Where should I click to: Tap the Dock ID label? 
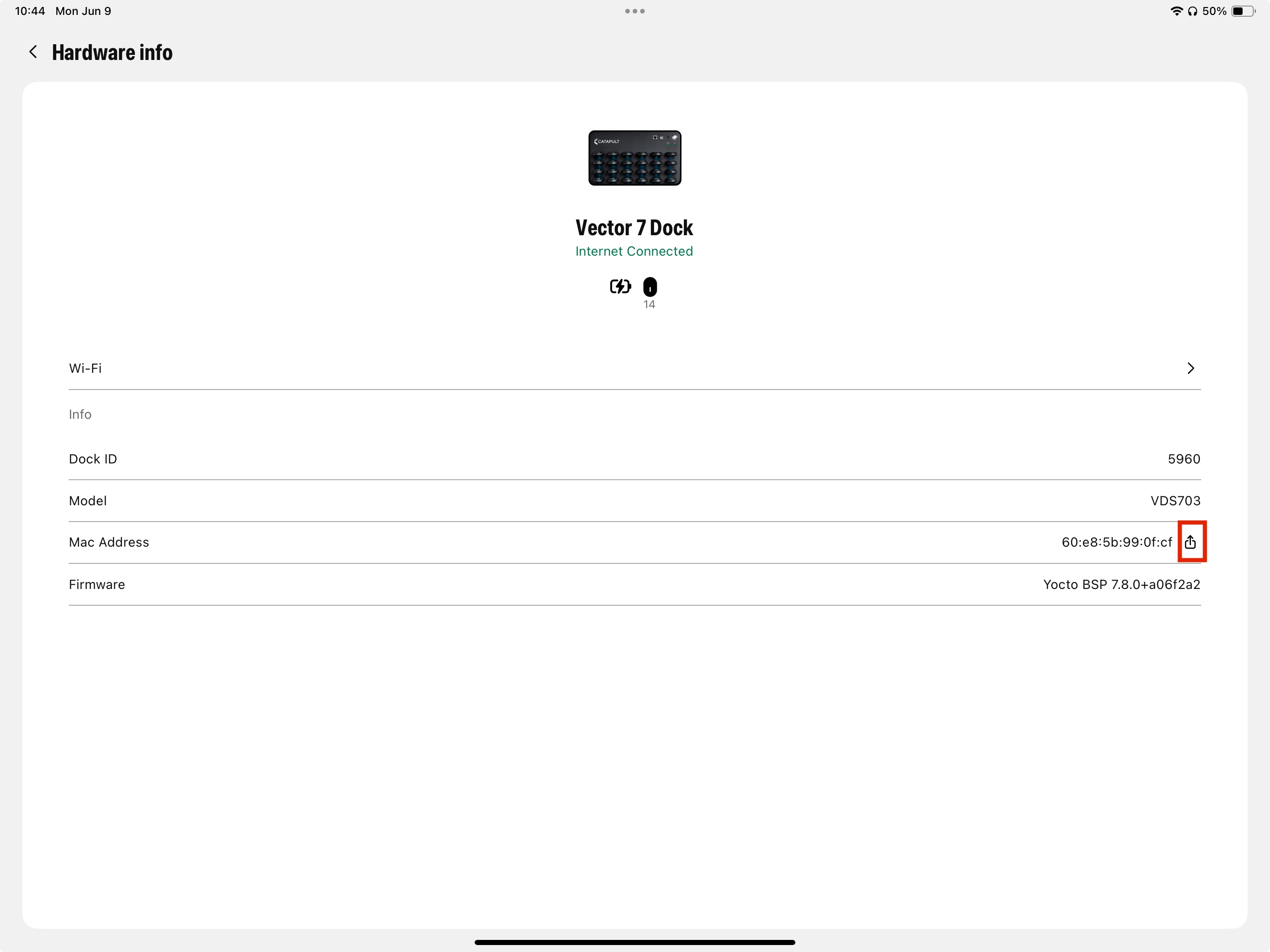[93, 459]
